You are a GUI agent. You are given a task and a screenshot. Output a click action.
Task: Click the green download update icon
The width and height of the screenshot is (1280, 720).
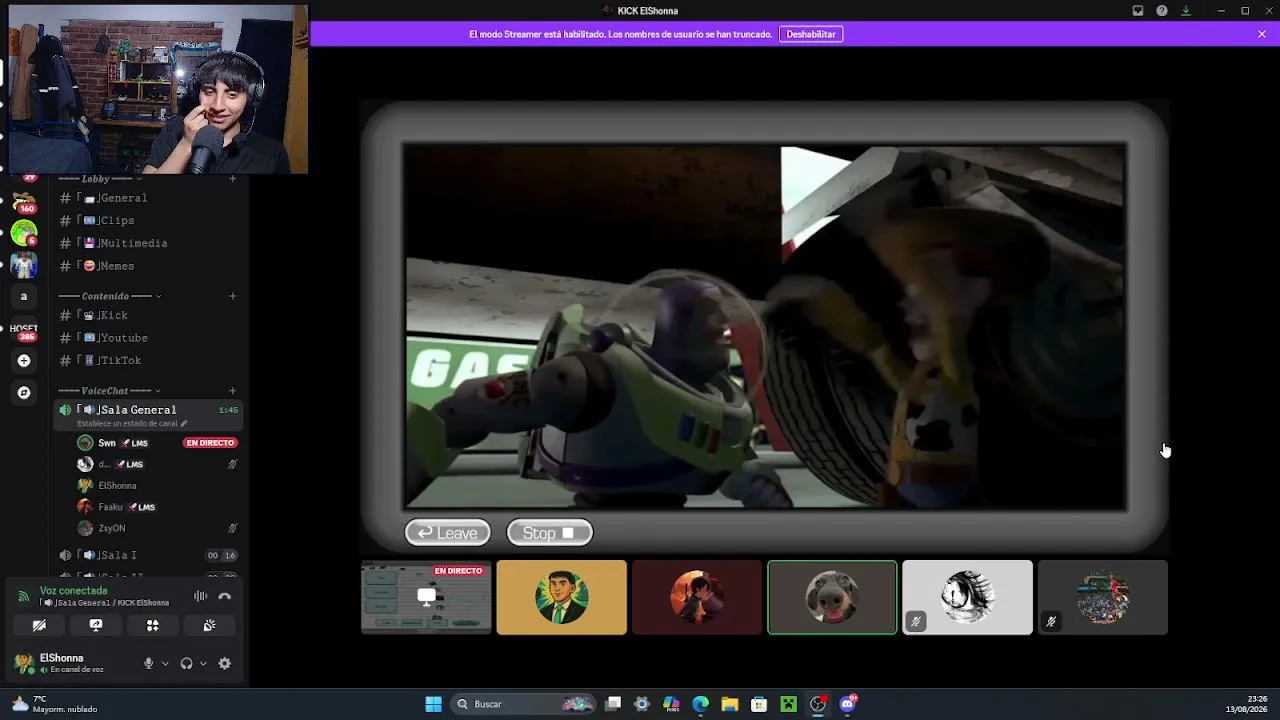(x=1186, y=11)
